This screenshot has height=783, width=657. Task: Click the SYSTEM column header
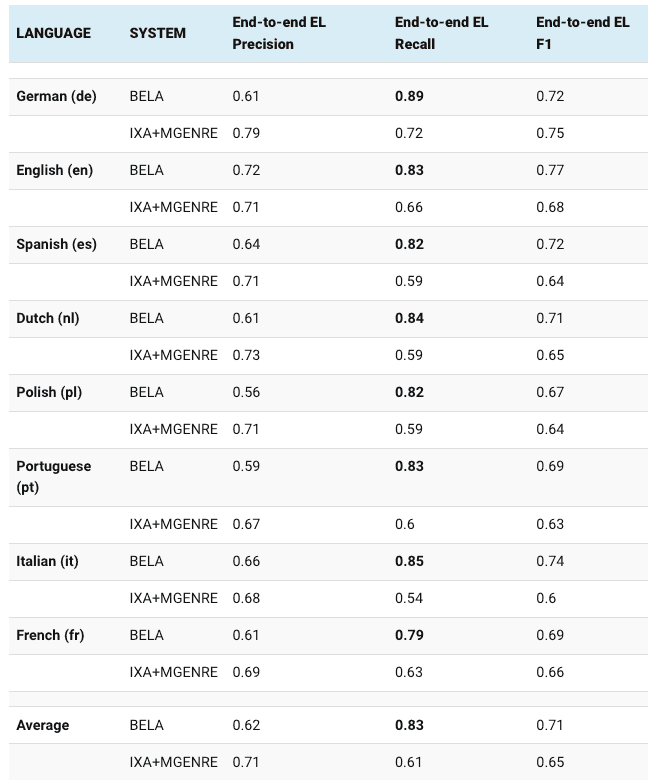click(x=157, y=33)
